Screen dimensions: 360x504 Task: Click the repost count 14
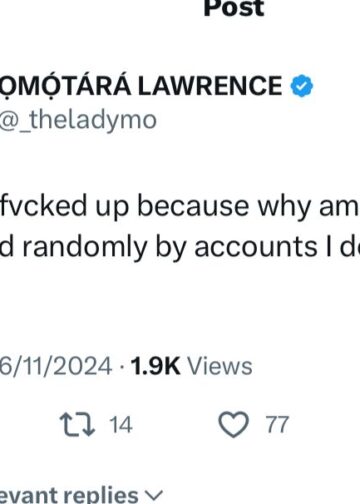(121, 425)
